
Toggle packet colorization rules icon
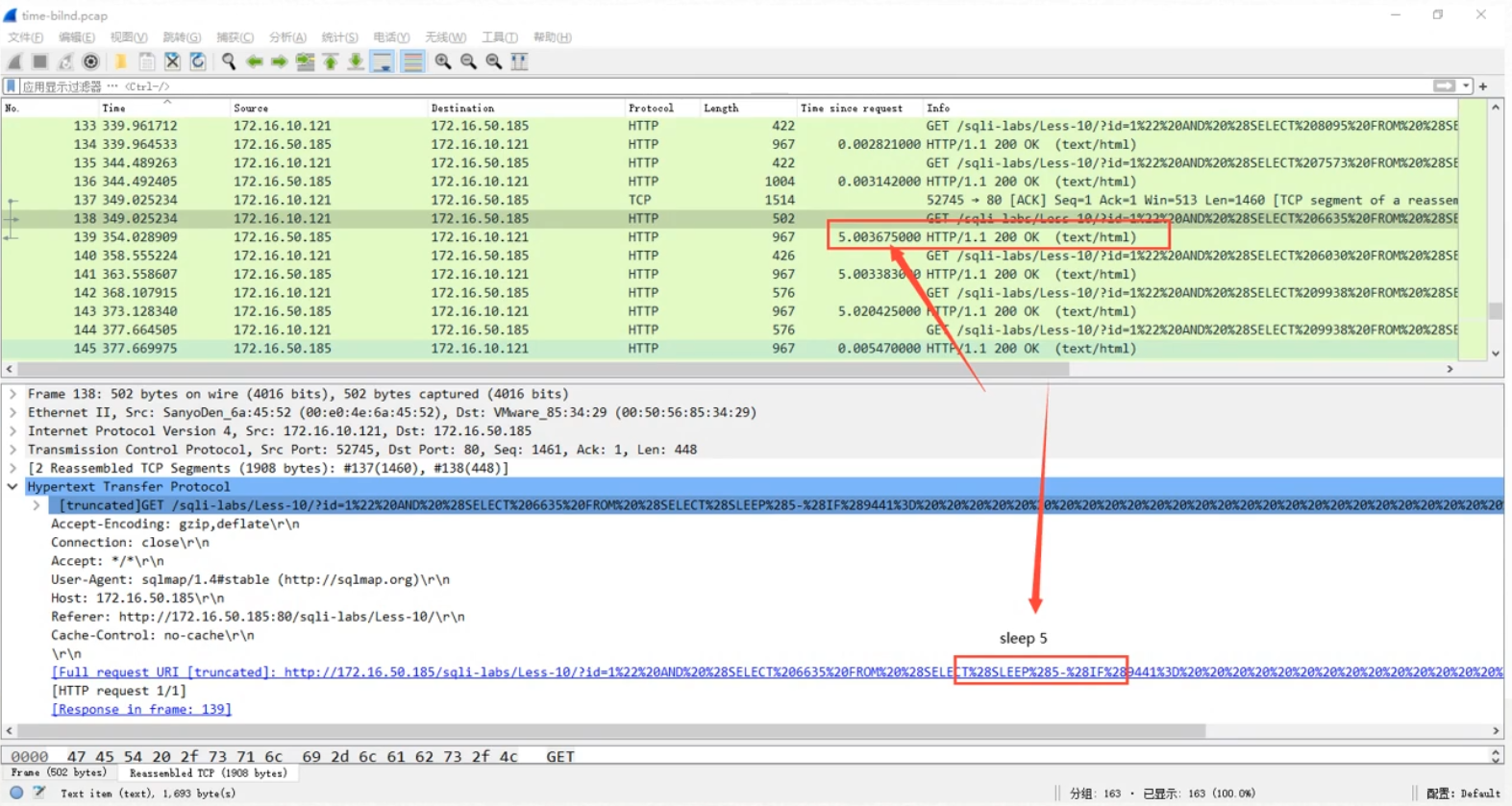coord(412,61)
